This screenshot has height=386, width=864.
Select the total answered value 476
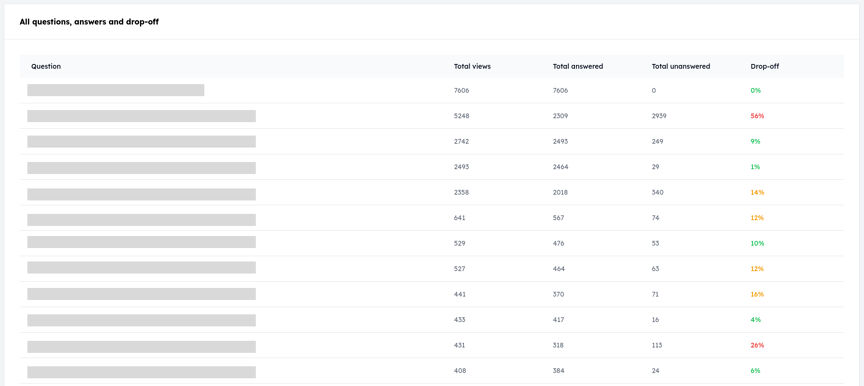pos(559,243)
